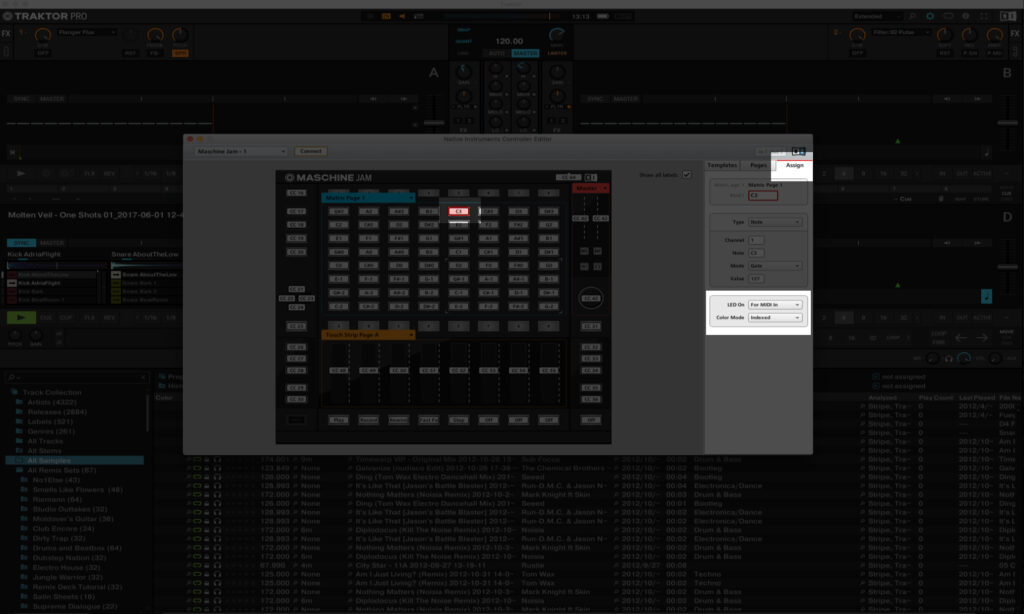Switch to the Pages tab
This screenshot has width=1024, height=614.
click(x=758, y=166)
